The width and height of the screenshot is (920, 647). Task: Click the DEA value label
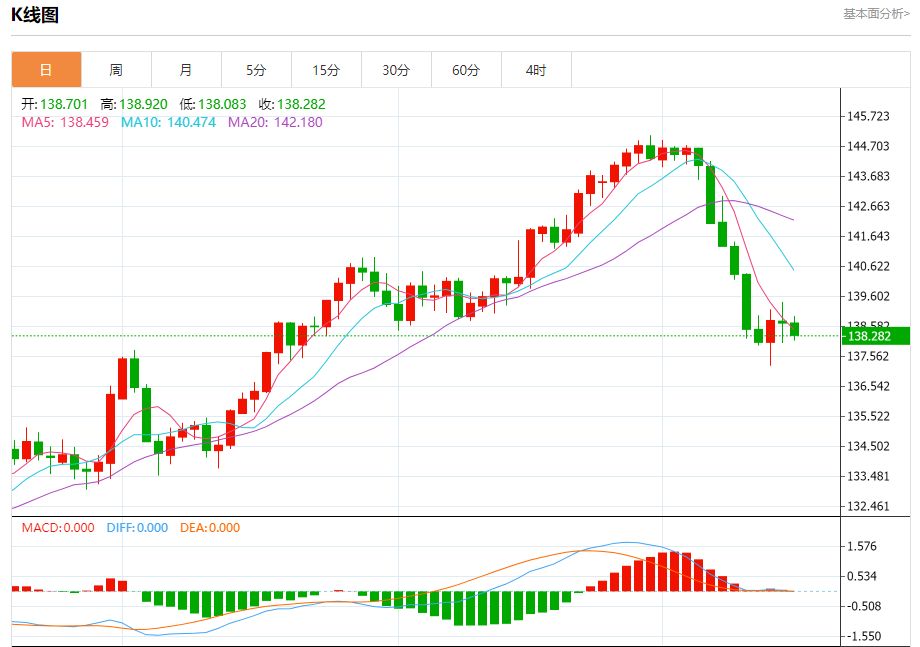[x=210, y=527]
